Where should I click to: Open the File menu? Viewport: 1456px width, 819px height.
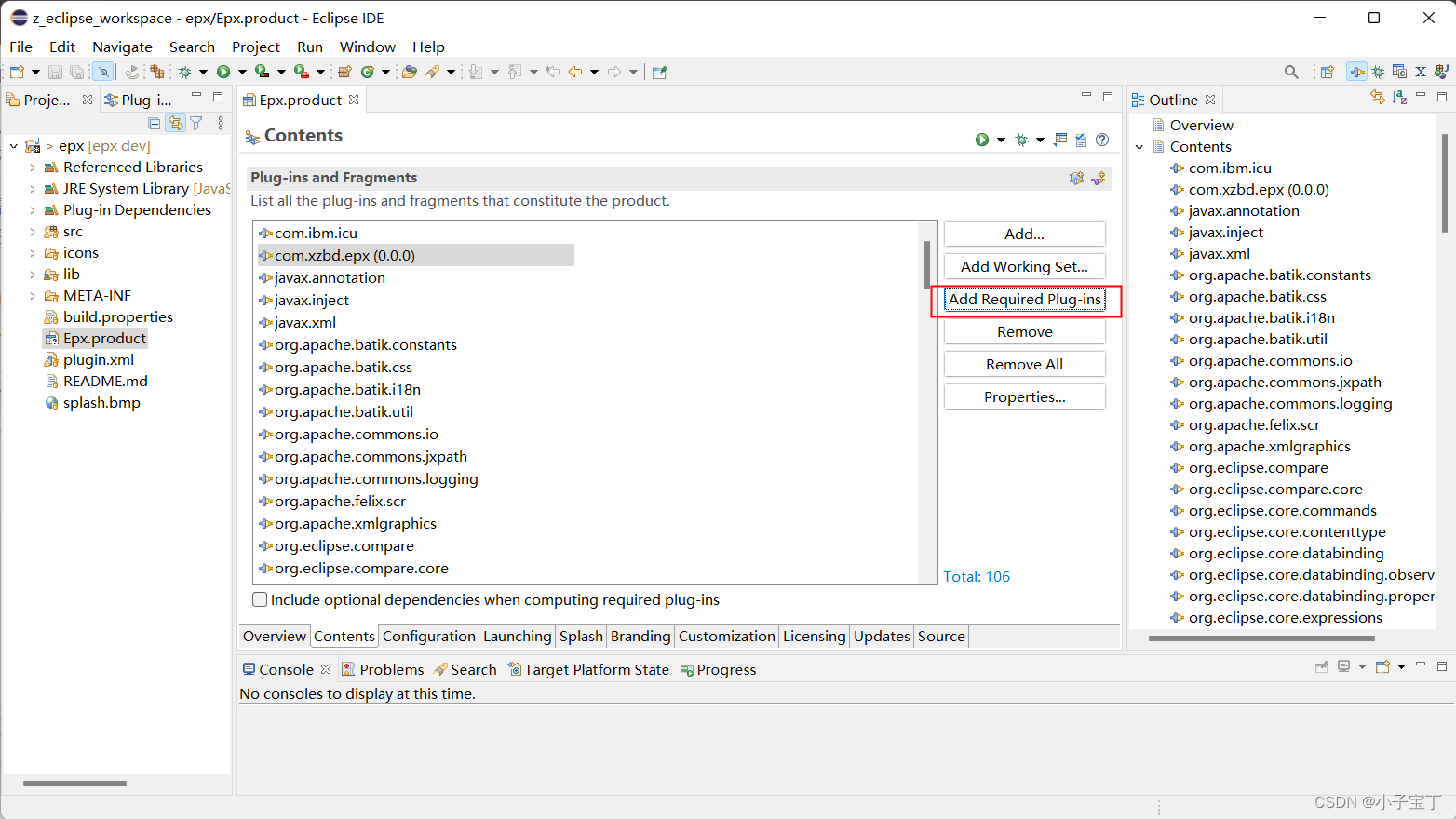(20, 47)
